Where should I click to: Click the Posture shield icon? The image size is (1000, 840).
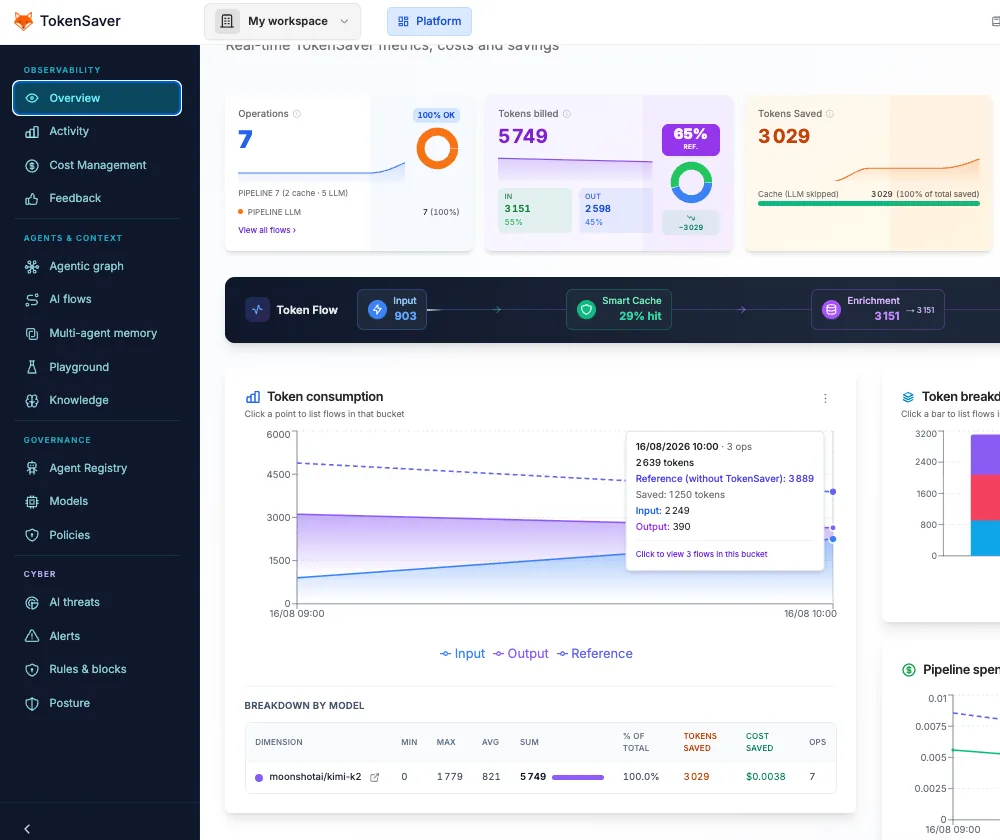tap(32, 704)
